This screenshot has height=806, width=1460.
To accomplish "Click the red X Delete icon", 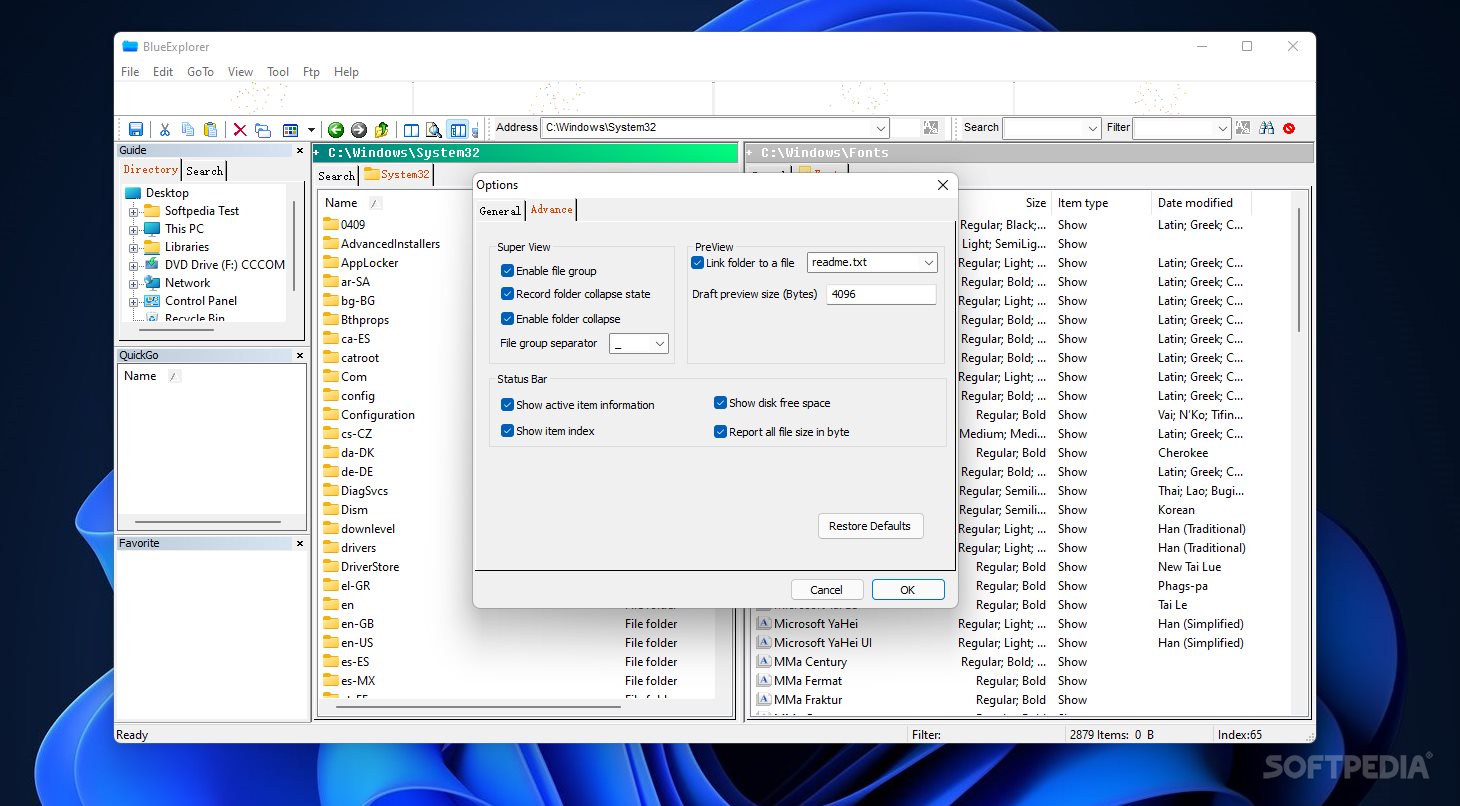I will 240,129.
